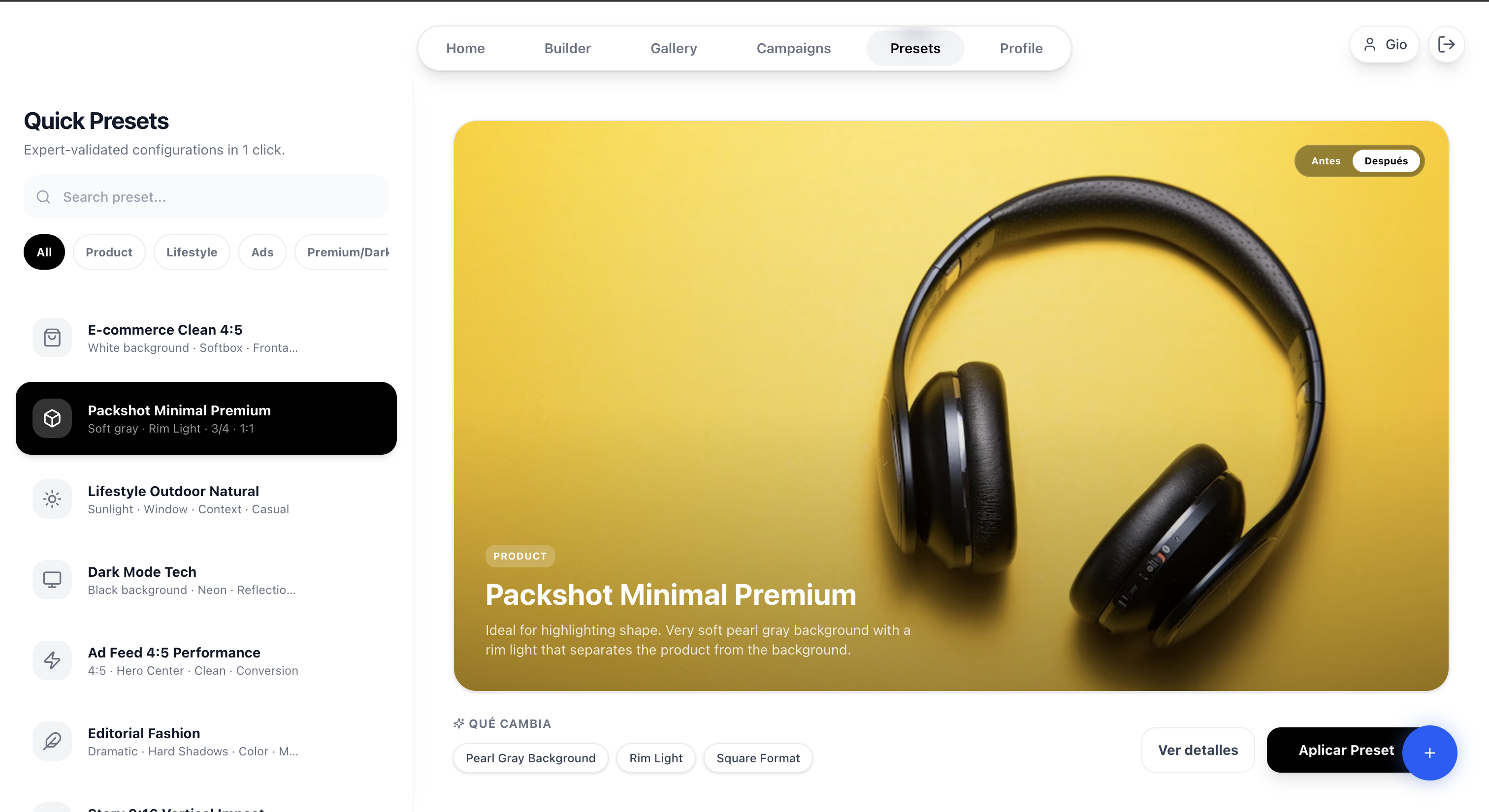Open the Gio user account menu
Image resolution: width=1489 pixels, height=812 pixels.
(1384, 44)
